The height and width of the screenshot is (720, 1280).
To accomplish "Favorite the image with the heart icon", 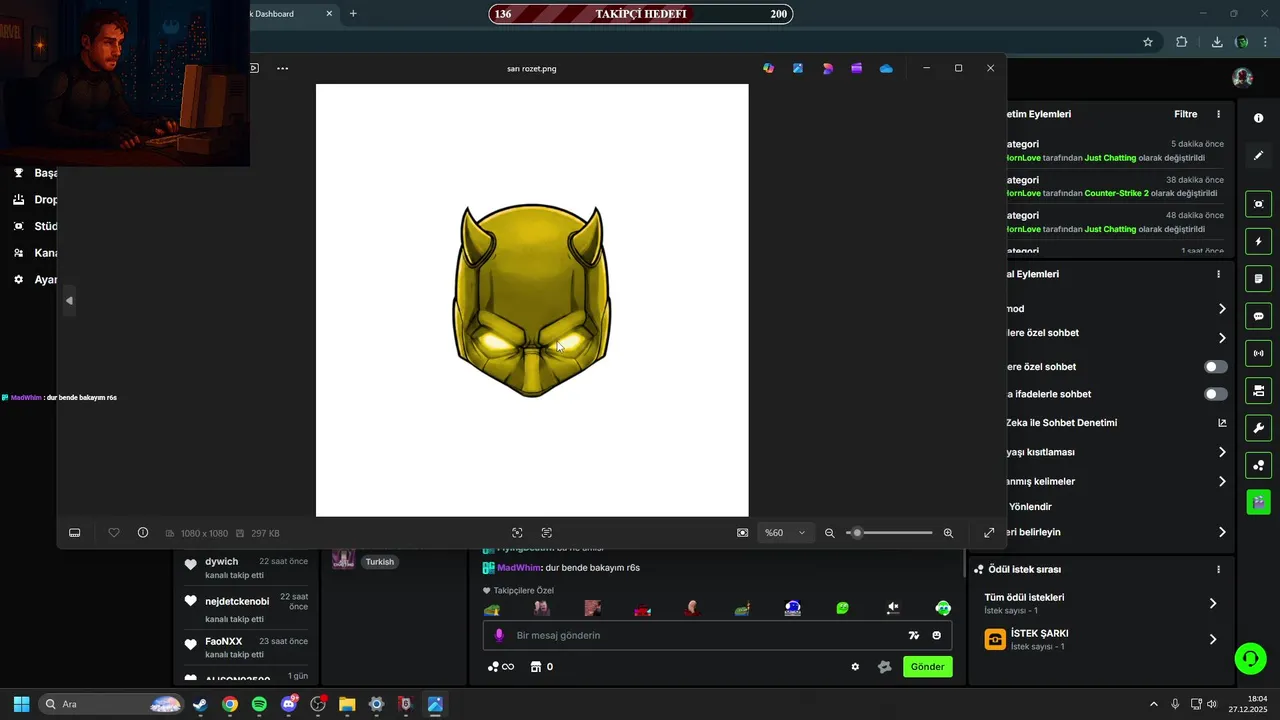I will pyautogui.click(x=114, y=533).
